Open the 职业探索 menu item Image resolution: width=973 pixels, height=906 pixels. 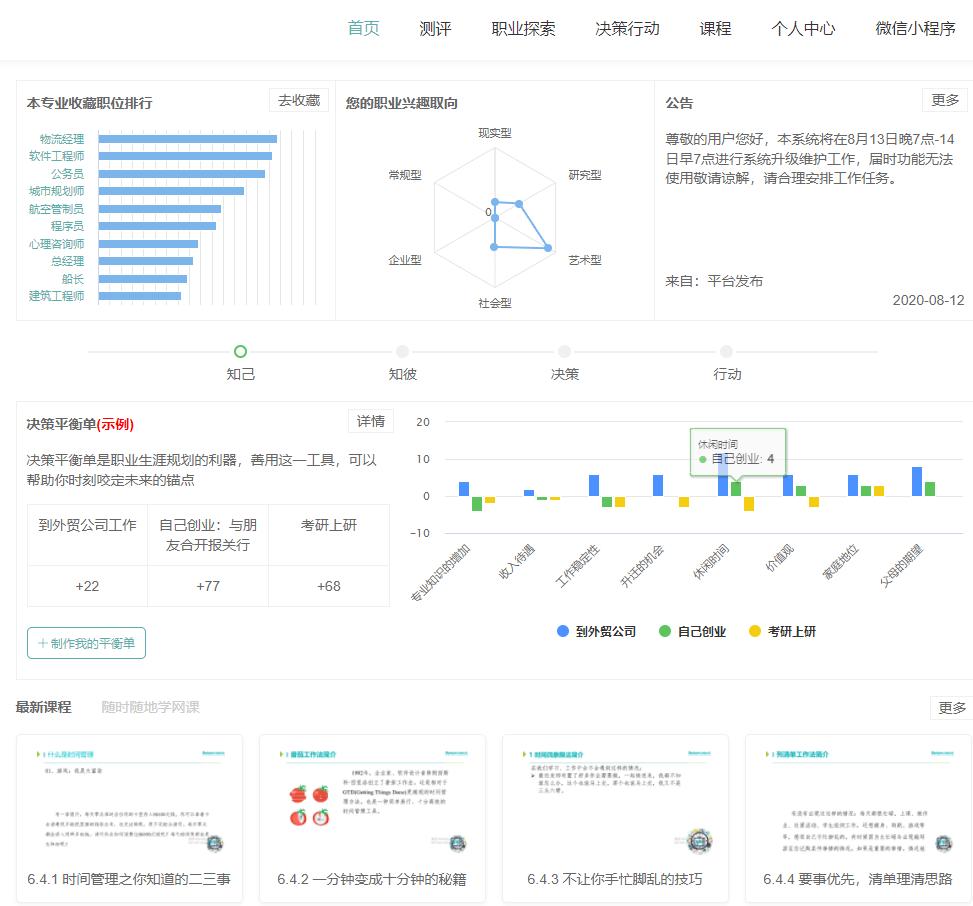pos(521,29)
